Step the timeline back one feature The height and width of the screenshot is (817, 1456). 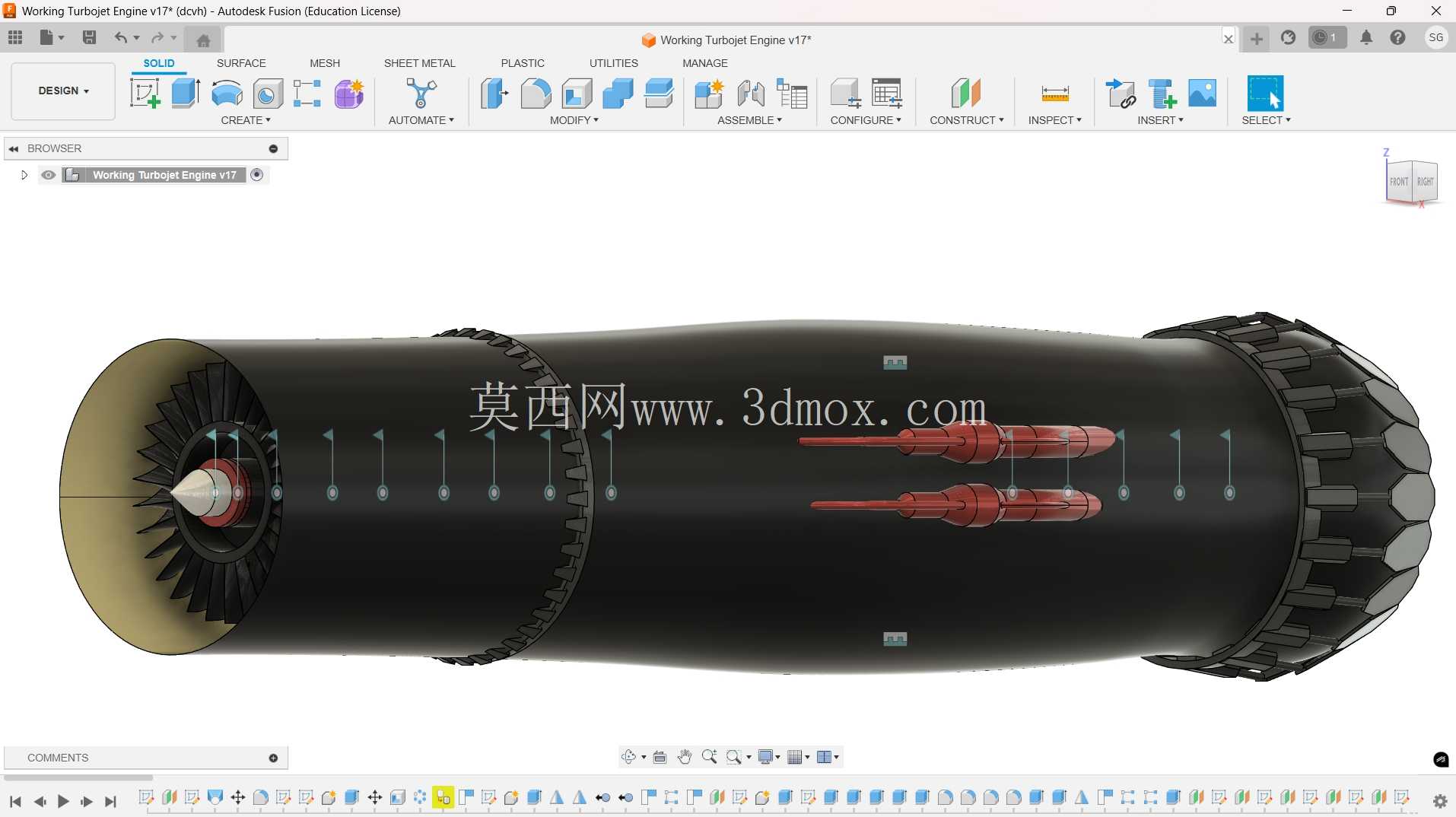(40, 801)
